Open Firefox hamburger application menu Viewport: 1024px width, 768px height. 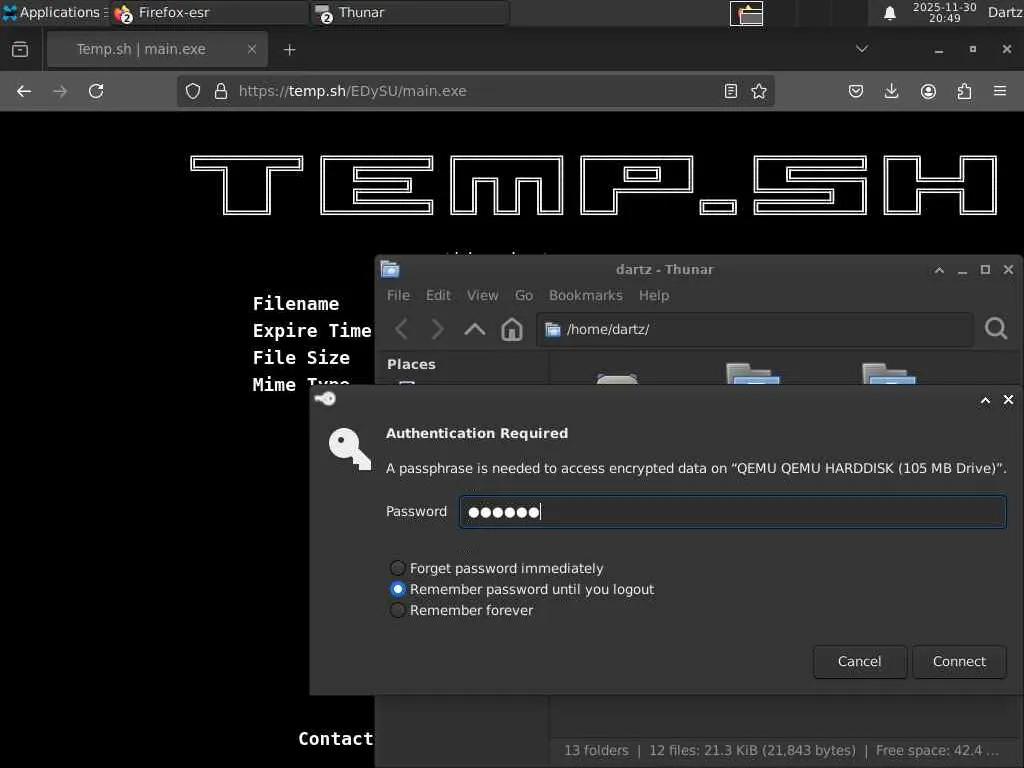tap(1000, 91)
